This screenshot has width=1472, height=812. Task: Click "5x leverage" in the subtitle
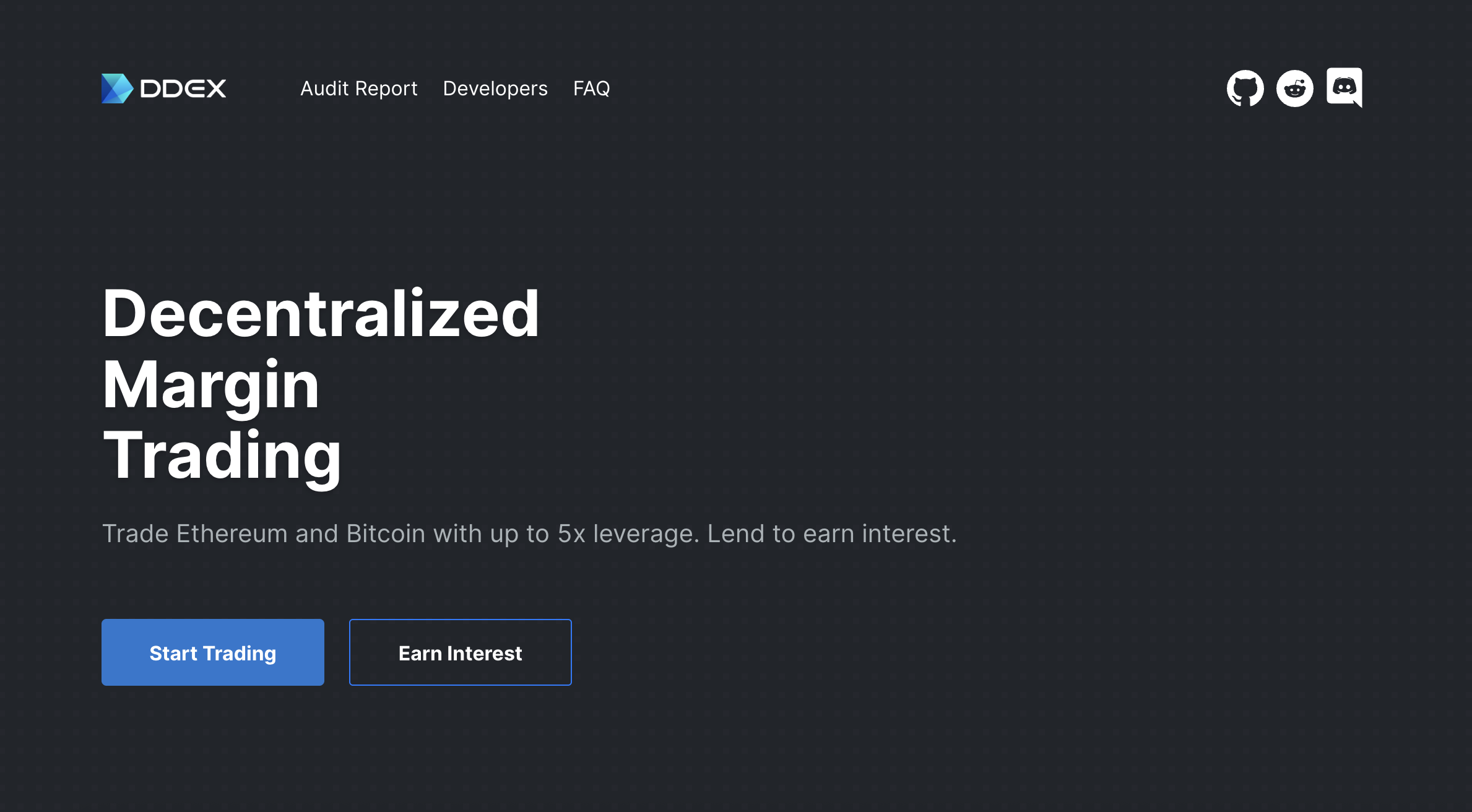[628, 533]
